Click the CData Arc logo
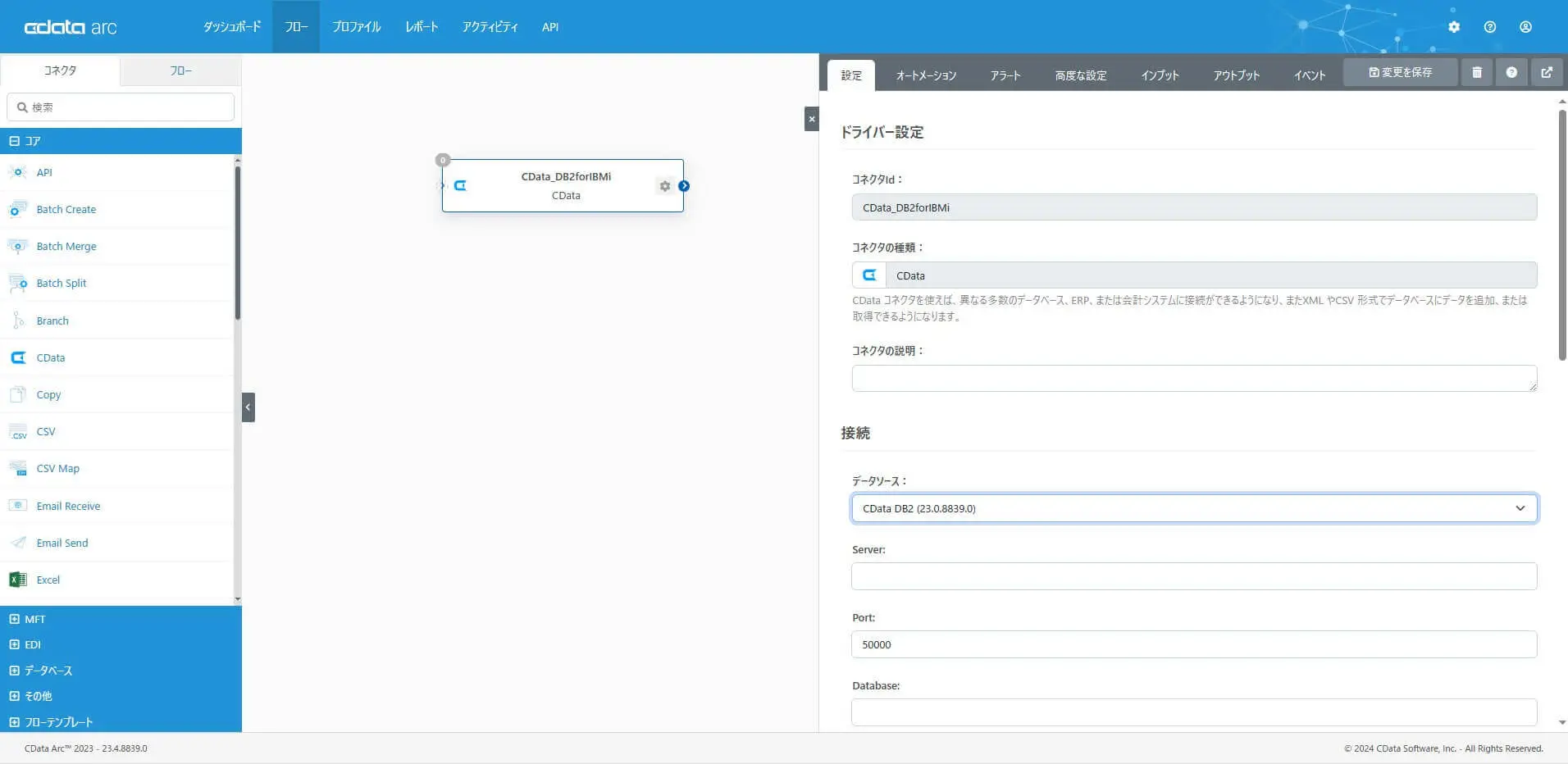Image resolution: width=1568 pixels, height=764 pixels. click(71, 27)
